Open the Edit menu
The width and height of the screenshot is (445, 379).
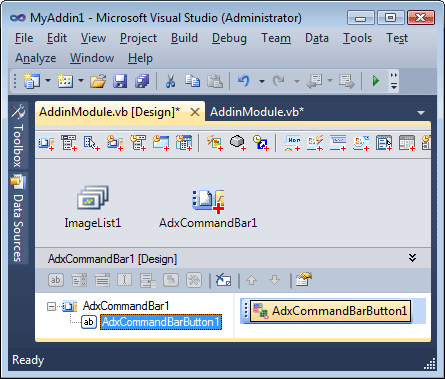[57, 38]
